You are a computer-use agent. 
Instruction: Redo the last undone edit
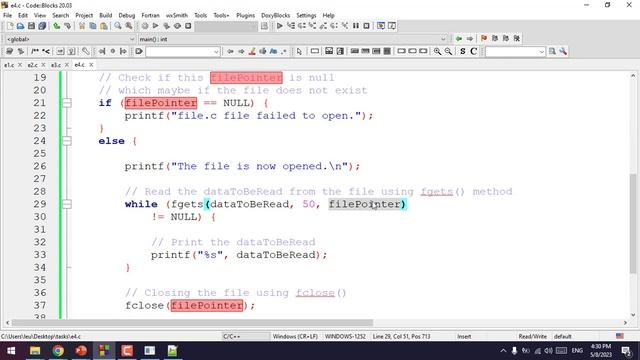point(67,26)
